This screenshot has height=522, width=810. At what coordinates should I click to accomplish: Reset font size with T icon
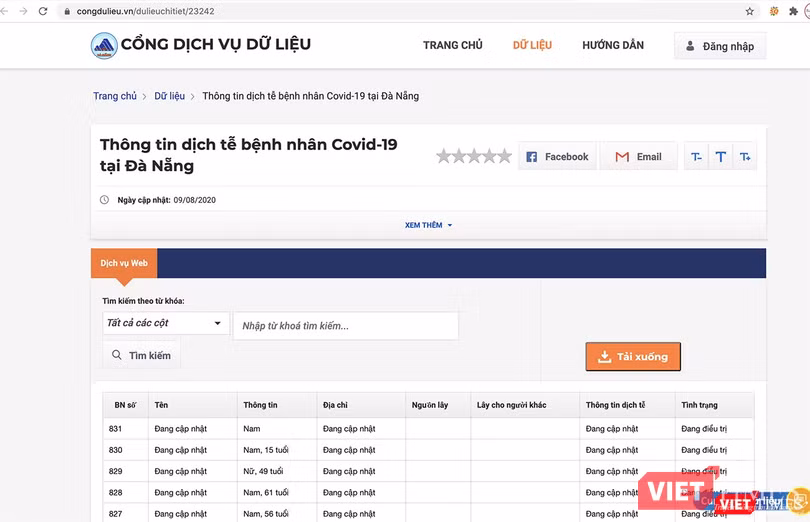tap(721, 157)
